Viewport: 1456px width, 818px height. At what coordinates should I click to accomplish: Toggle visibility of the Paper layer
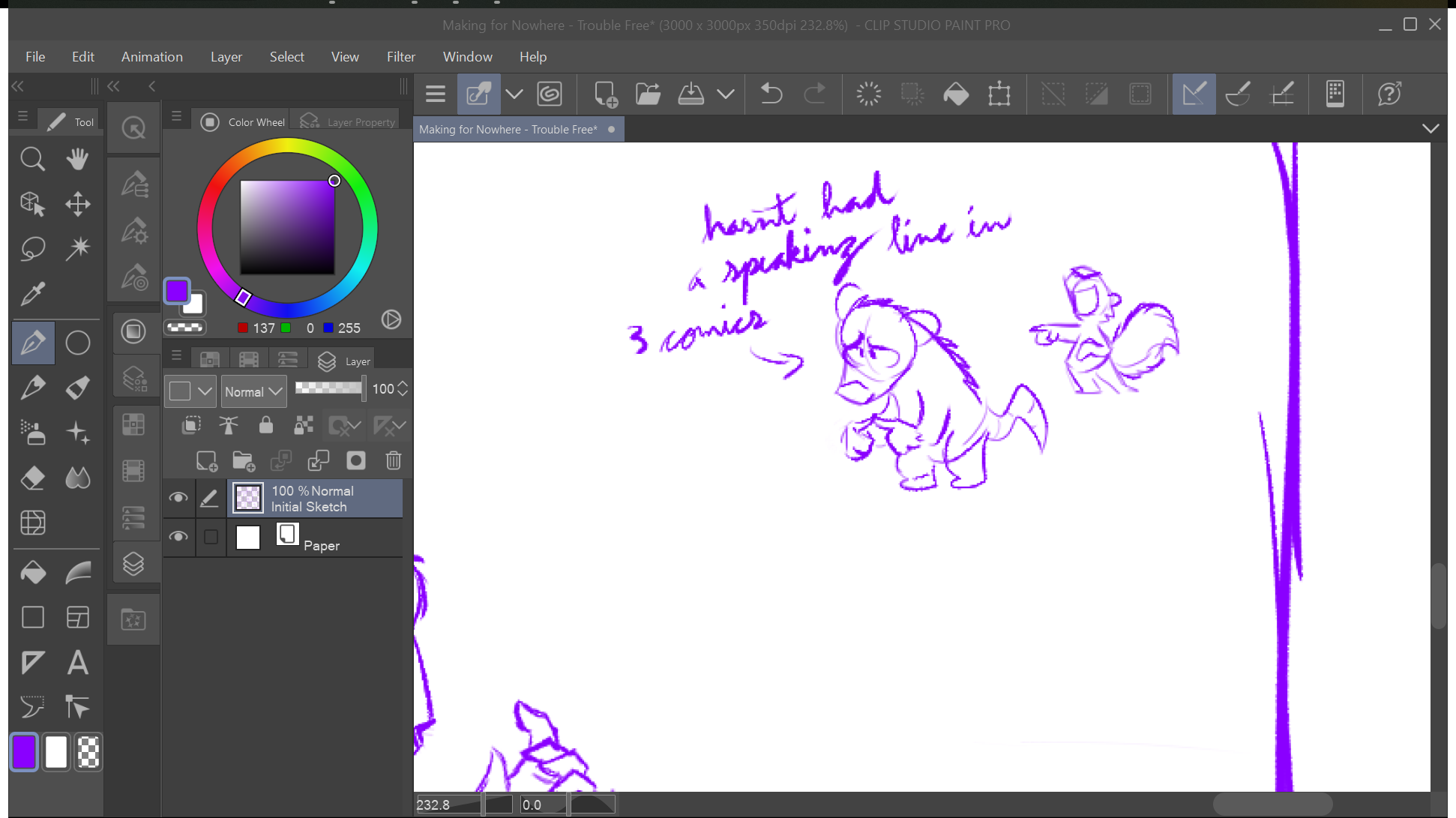[x=178, y=537]
